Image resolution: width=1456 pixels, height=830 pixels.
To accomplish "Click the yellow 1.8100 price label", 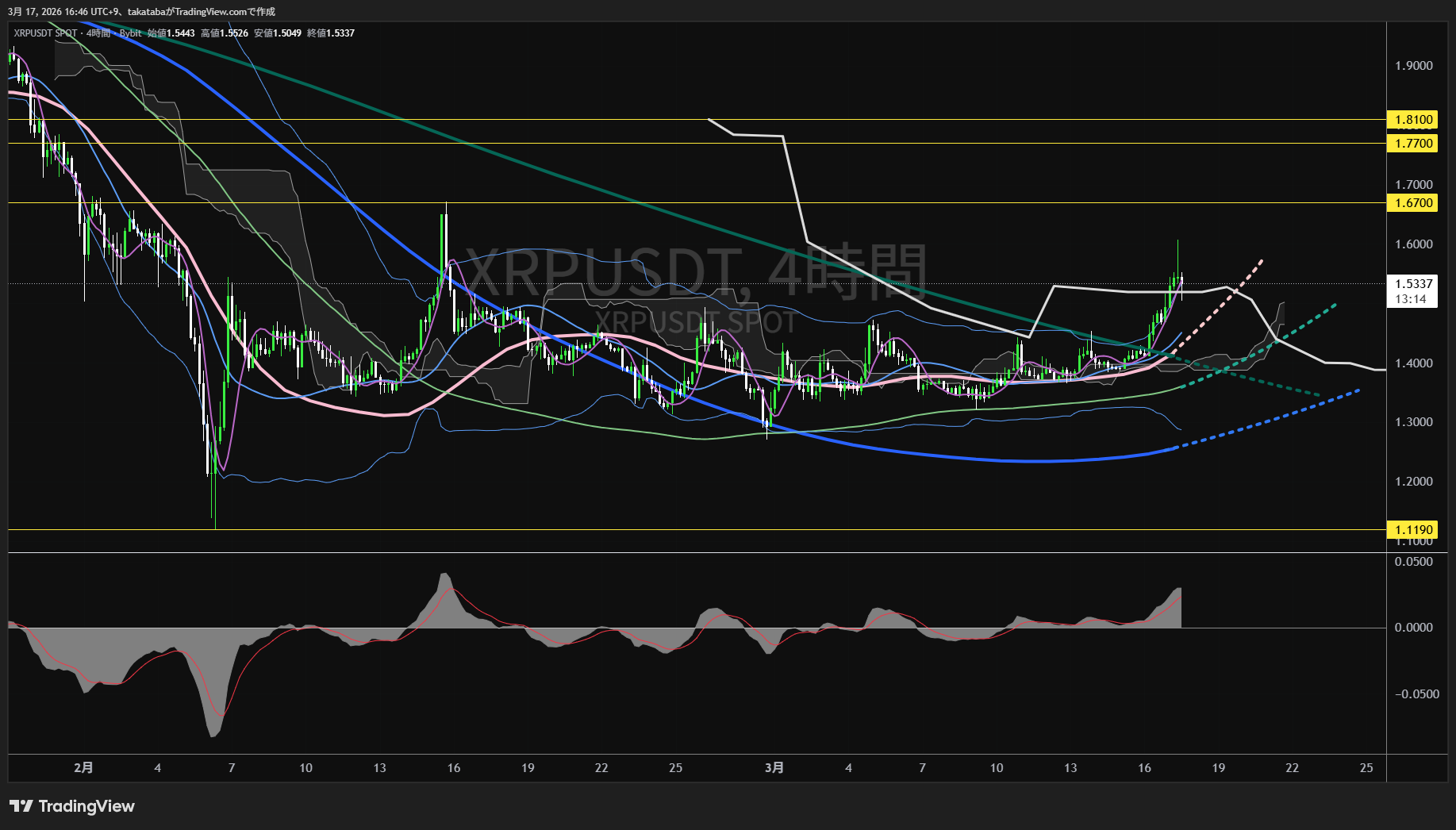I will tap(1413, 120).
